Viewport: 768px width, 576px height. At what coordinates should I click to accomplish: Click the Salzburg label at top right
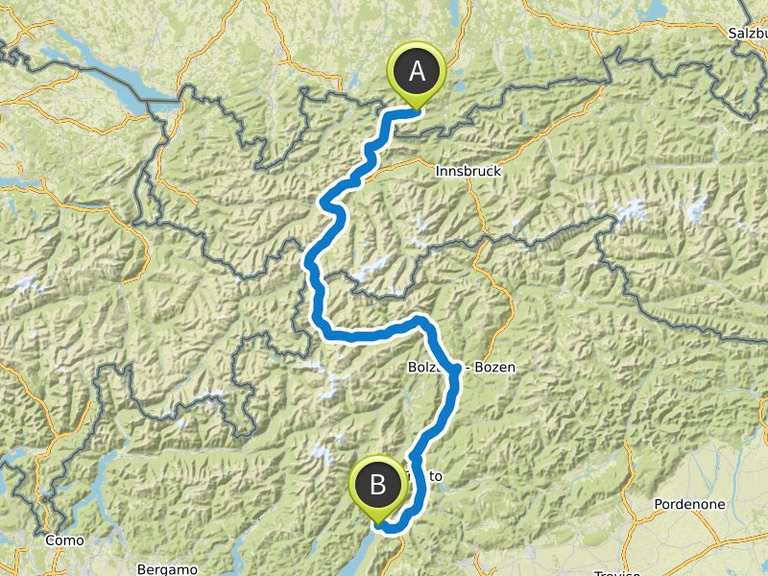[x=747, y=33]
